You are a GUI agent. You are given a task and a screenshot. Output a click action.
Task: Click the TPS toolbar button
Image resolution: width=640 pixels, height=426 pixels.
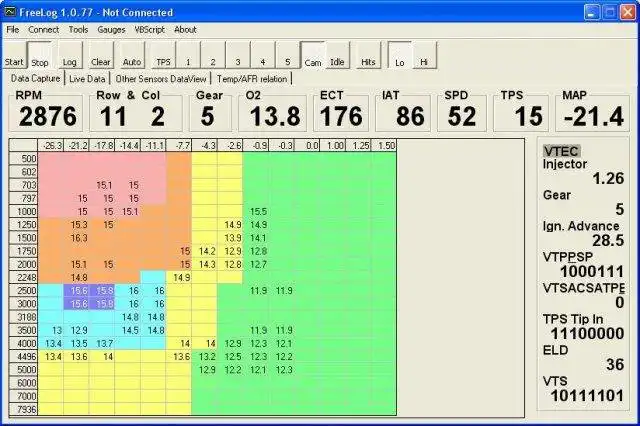[x=163, y=55]
